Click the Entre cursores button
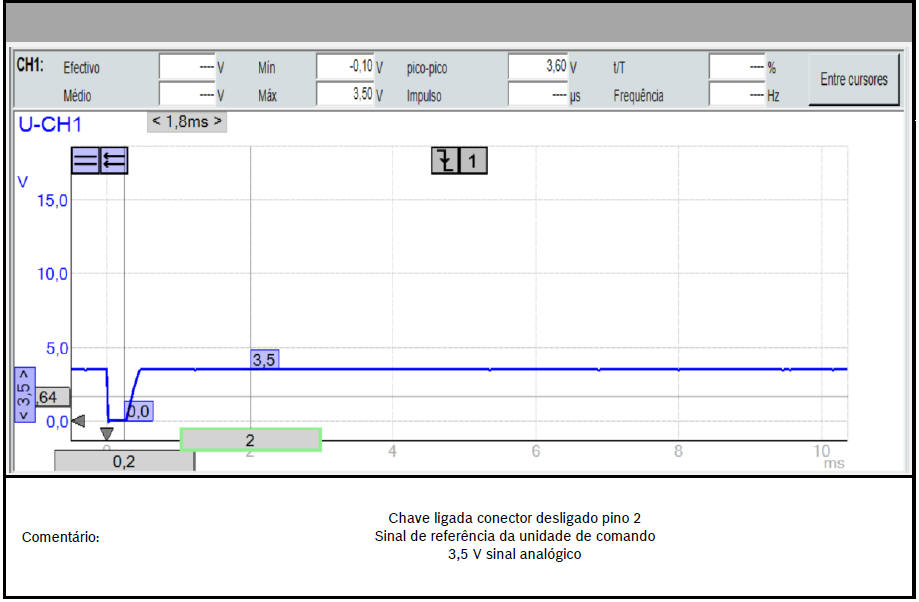The height and width of the screenshot is (602, 919). pyautogui.click(x=853, y=80)
